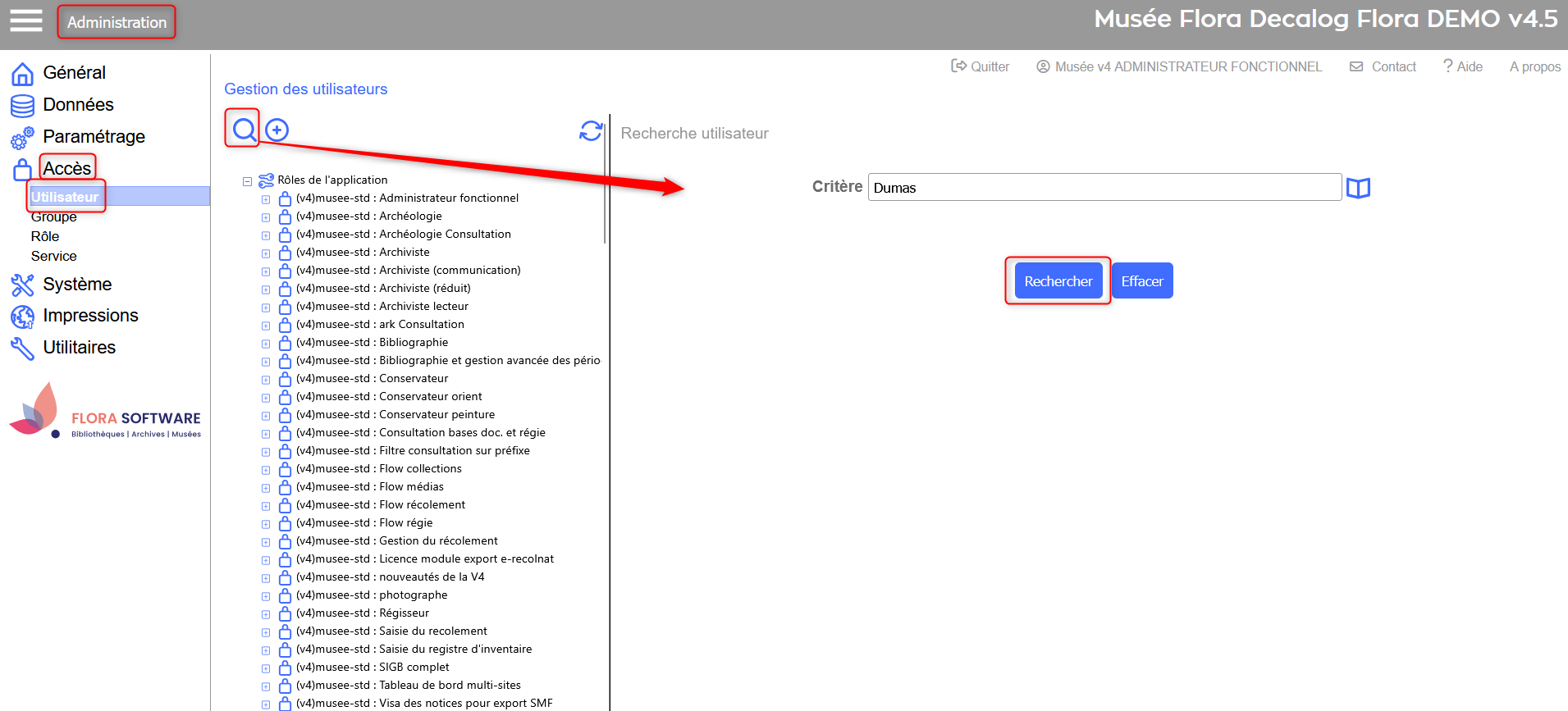Image resolution: width=1568 pixels, height=711 pixels.
Task: Click the add user plus icon
Action: pyautogui.click(x=277, y=130)
